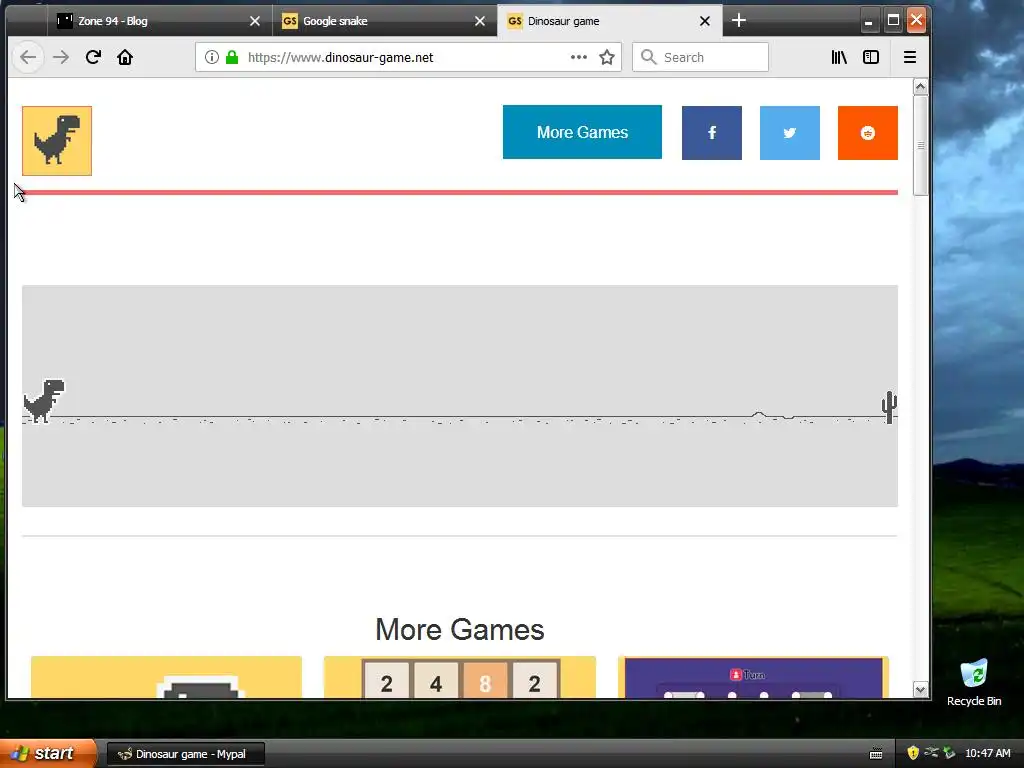Screen dimensions: 1024x768
Task: Open the 2048 game thumbnail
Action: point(460,677)
